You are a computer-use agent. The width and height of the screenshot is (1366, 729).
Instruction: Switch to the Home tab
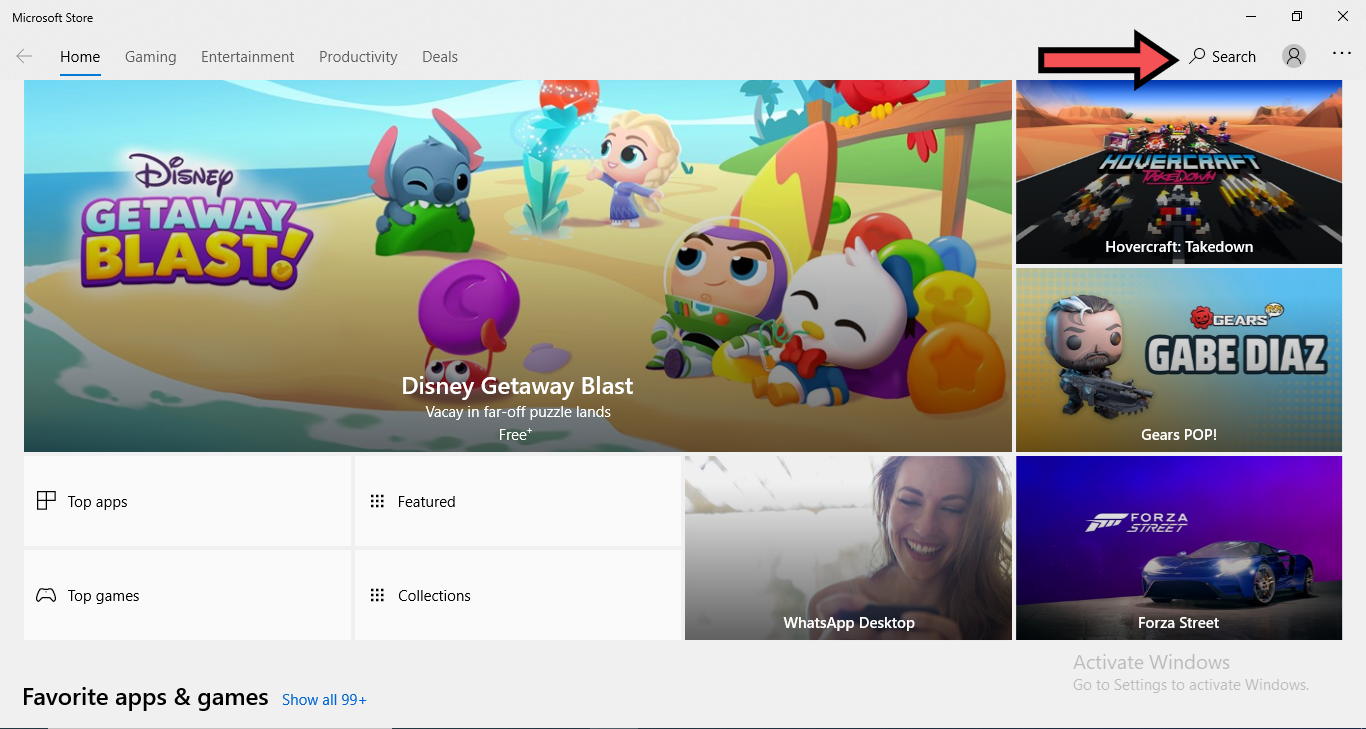[80, 57]
